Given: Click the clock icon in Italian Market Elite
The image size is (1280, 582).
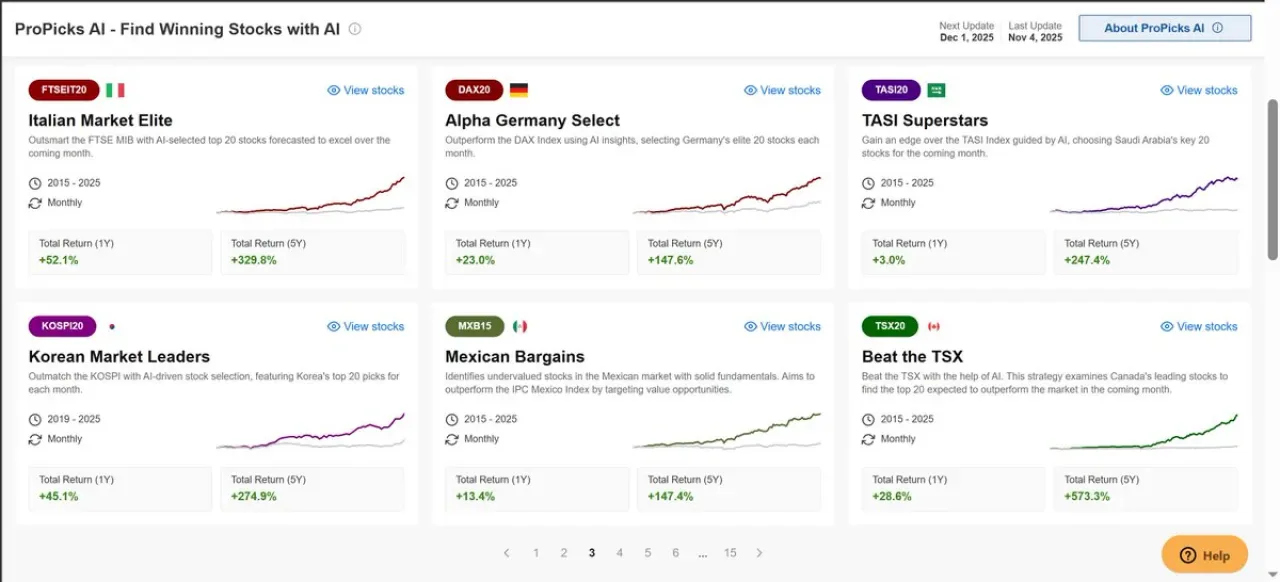Looking at the screenshot, I should coord(35,183).
